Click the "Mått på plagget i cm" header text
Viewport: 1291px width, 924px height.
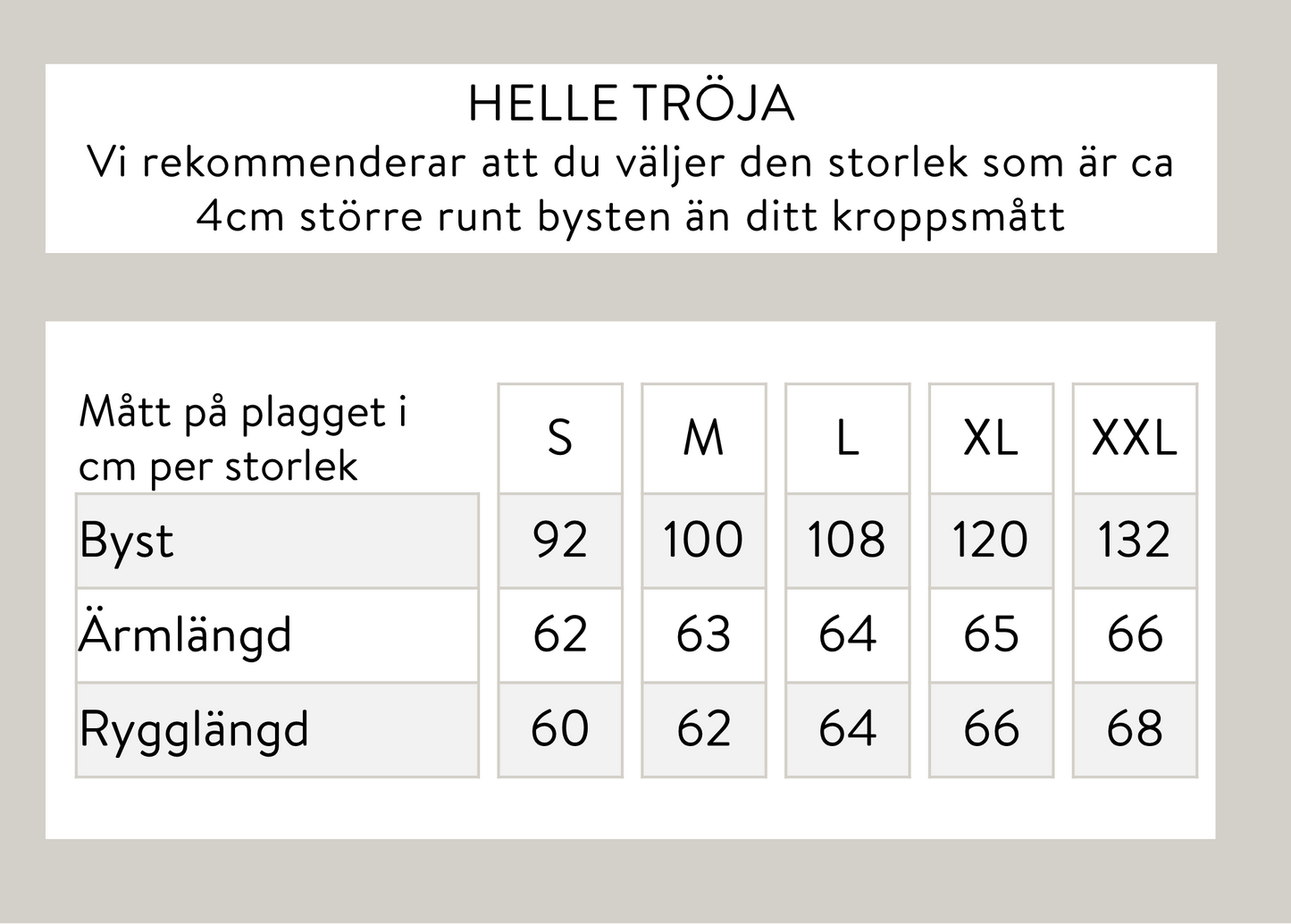pos(243,439)
